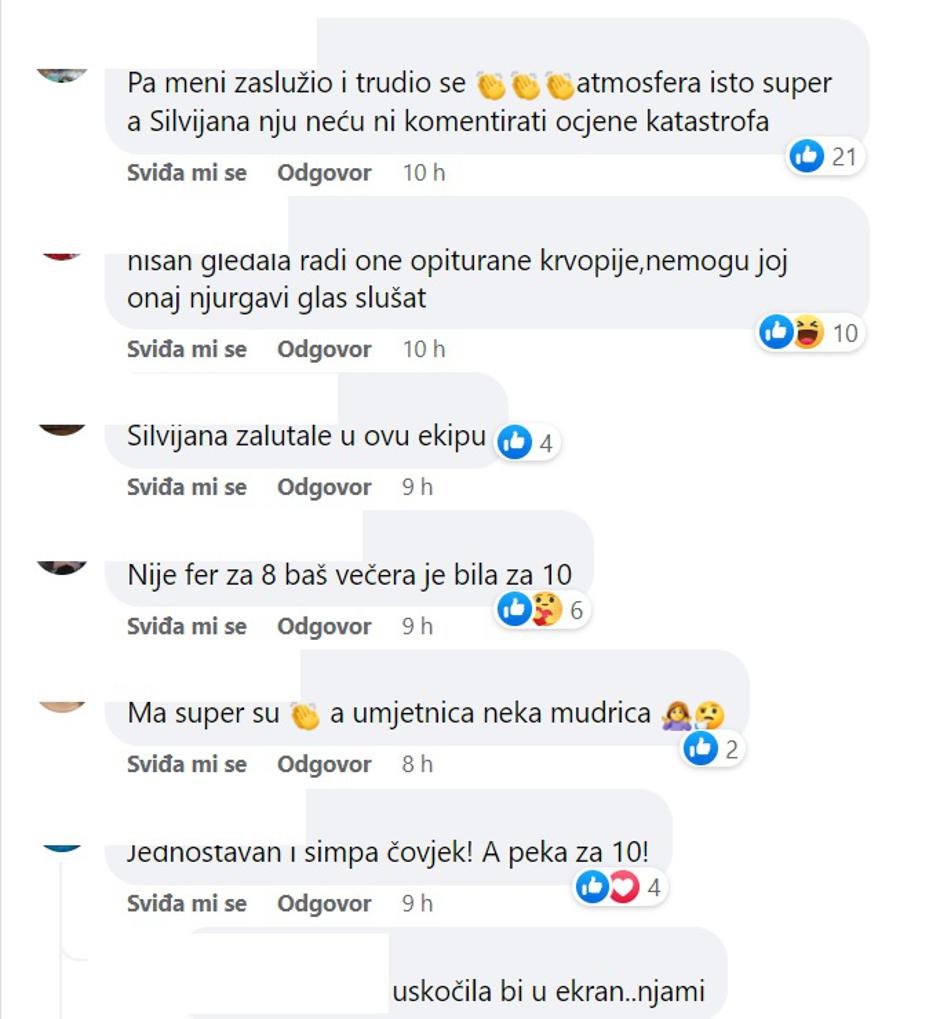Like the Silvijana zalutale u ovu ekipu comment
The height and width of the screenshot is (1019, 940).
click(187, 487)
